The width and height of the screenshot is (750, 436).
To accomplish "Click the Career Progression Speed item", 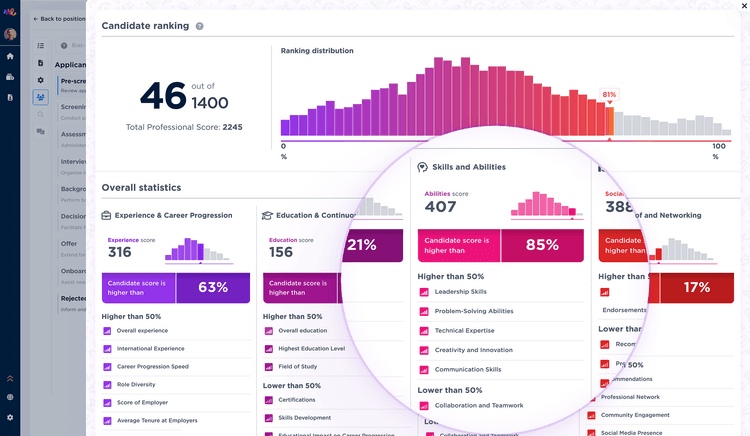I will (154, 366).
